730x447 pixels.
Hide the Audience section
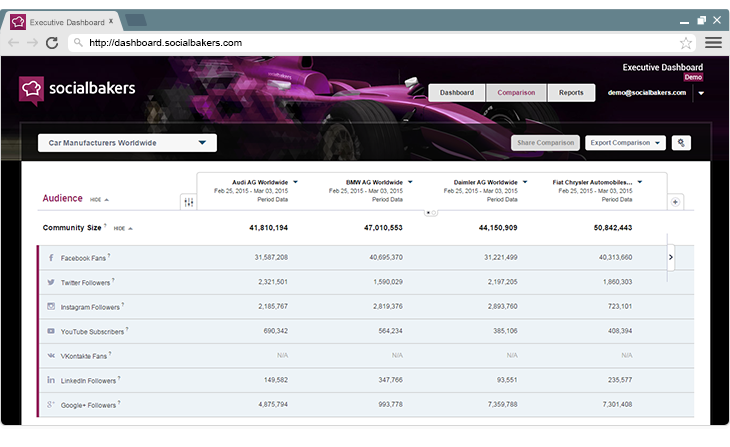click(x=99, y=199)
